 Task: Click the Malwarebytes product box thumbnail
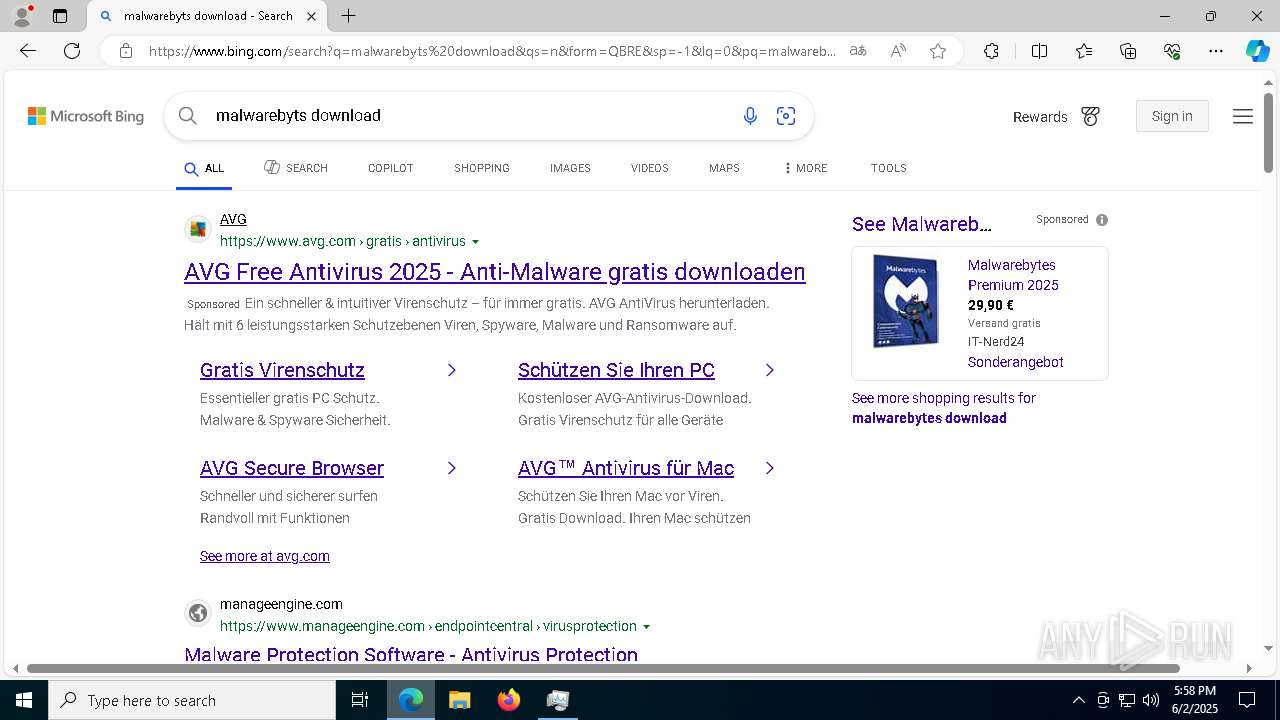pos(905,301)
